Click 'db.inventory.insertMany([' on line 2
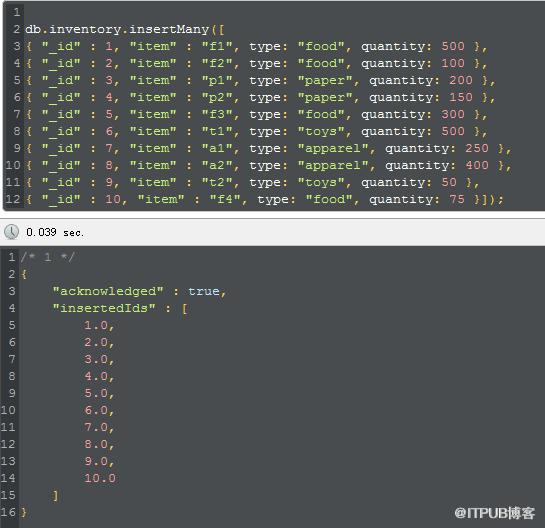The height and width of the screenshot is (528, 545). (125, 30)
